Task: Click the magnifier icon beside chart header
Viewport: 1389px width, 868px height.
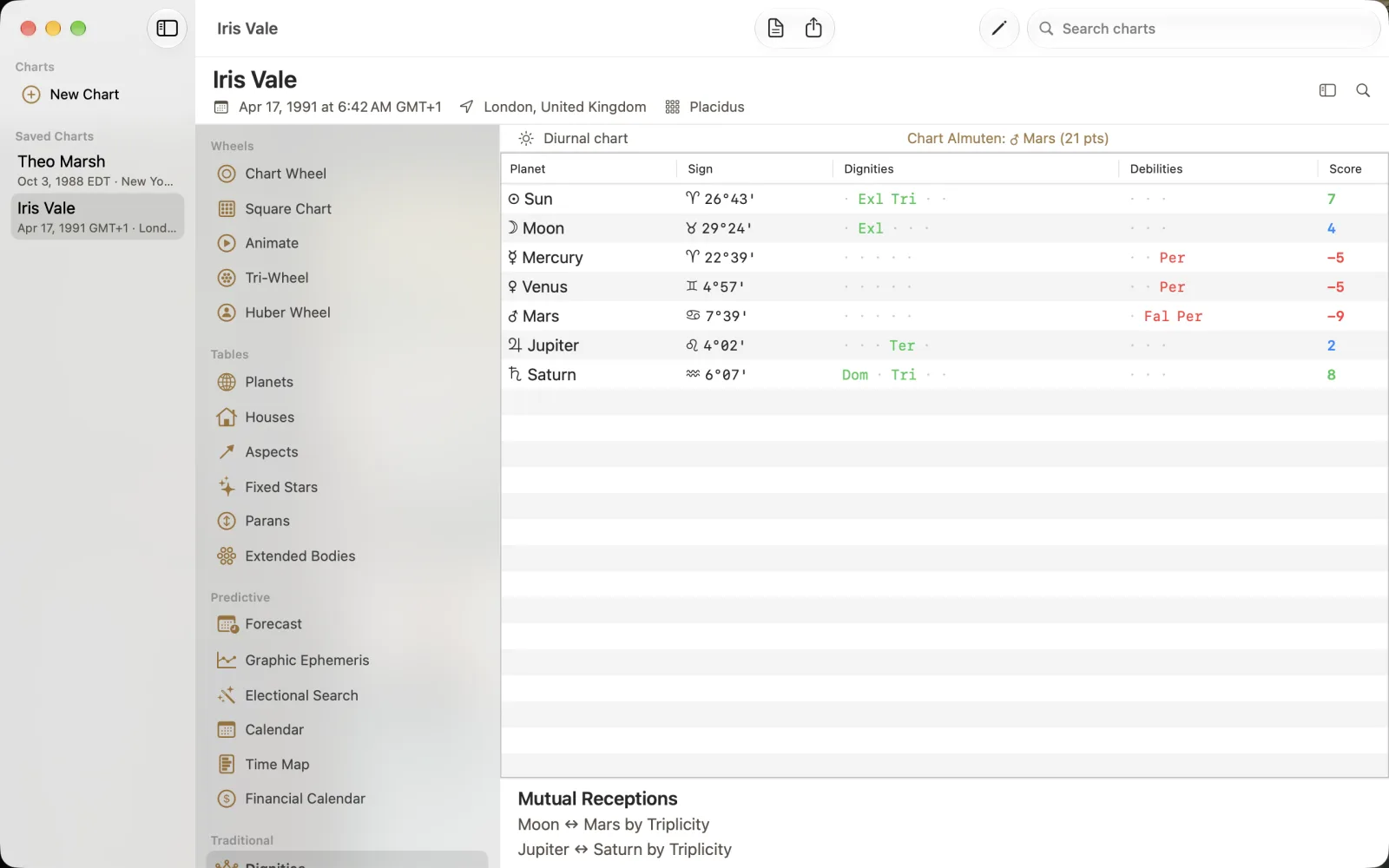Action: (1363, 90)
